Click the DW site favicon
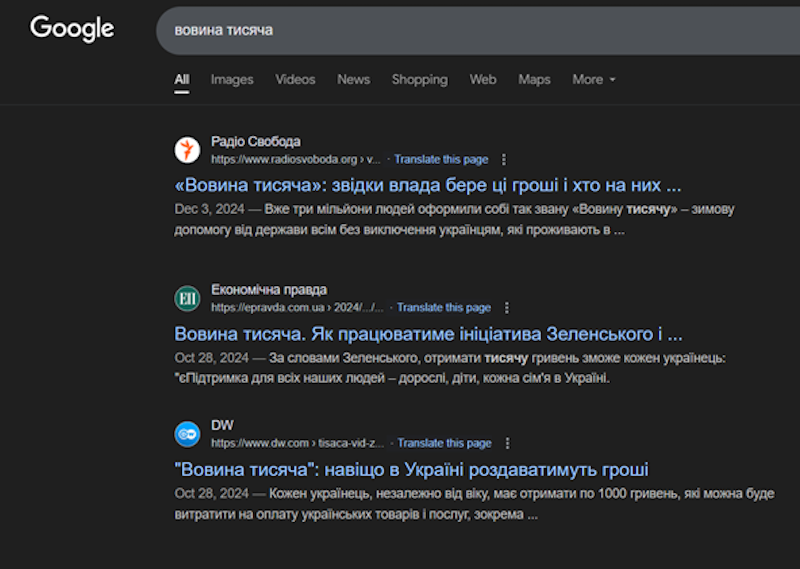Image resolution: width=800 pixels, height=569 pixels. (187, 434)
